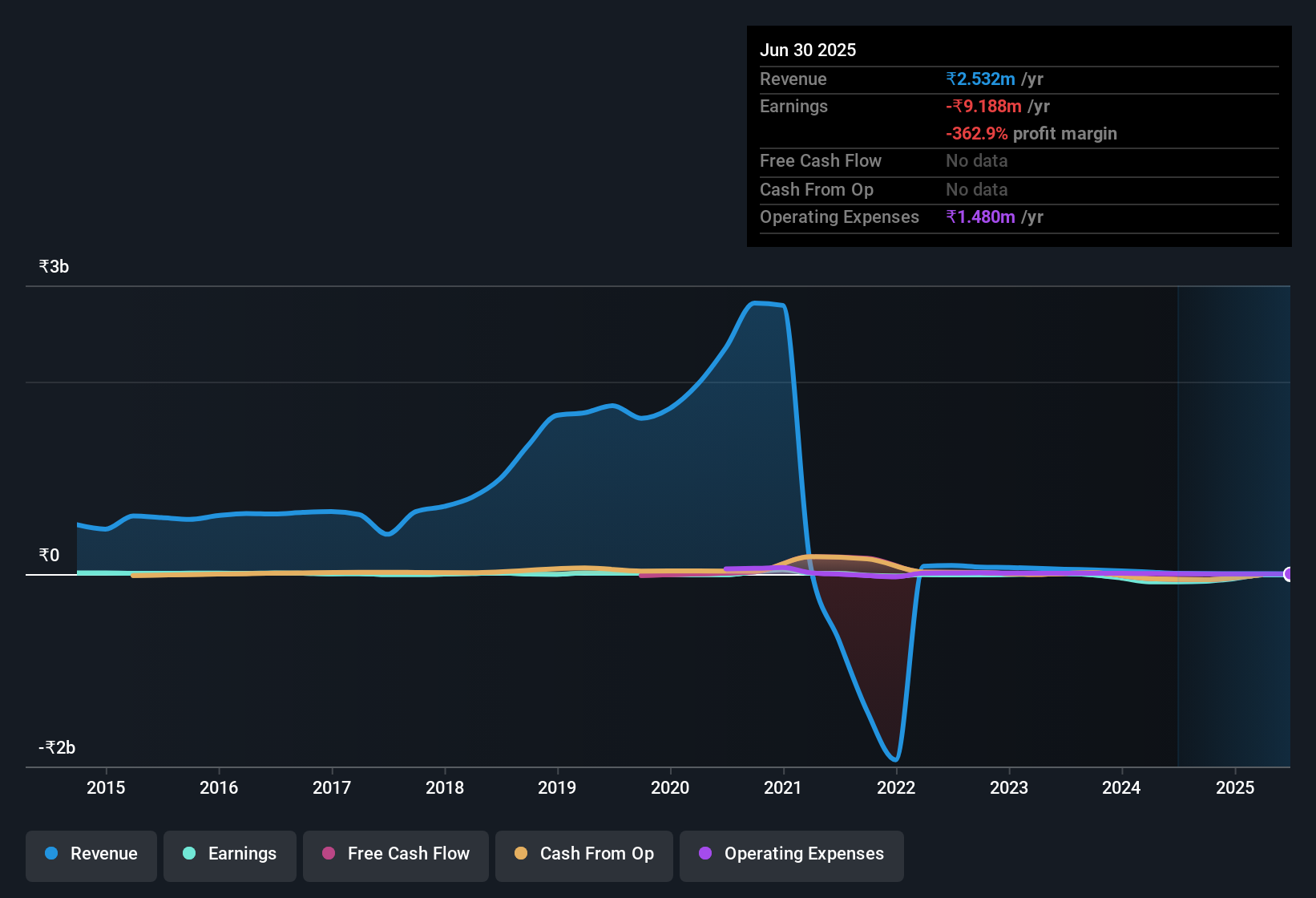Image resolution: width=1316 pixels, height=898 pixels.
Task: Toggle the Revenue legend series
Action: [x=91, y=856]
